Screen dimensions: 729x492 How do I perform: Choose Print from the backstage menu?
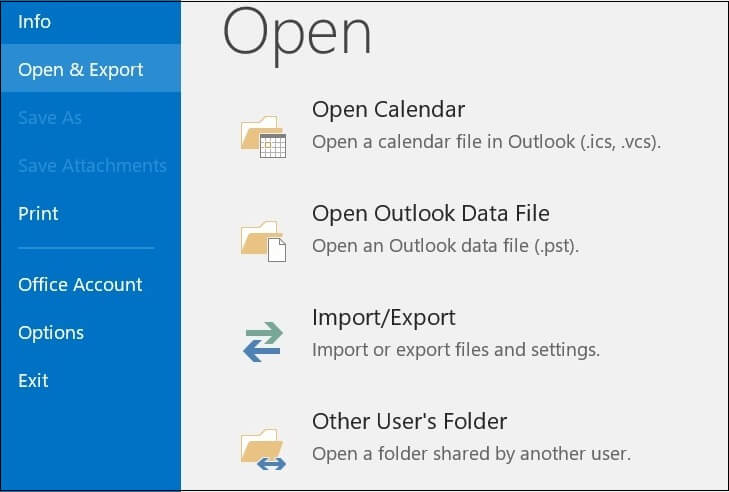pos(38,214)
